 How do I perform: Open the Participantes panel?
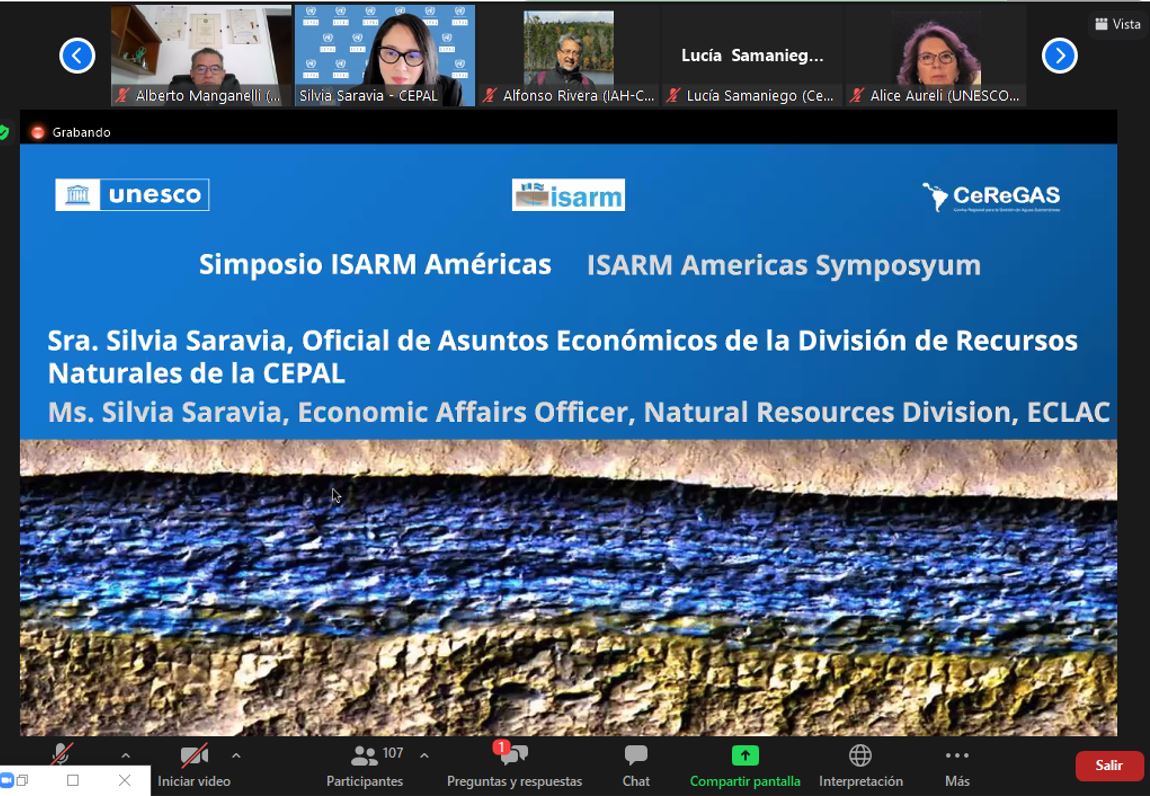365,766
